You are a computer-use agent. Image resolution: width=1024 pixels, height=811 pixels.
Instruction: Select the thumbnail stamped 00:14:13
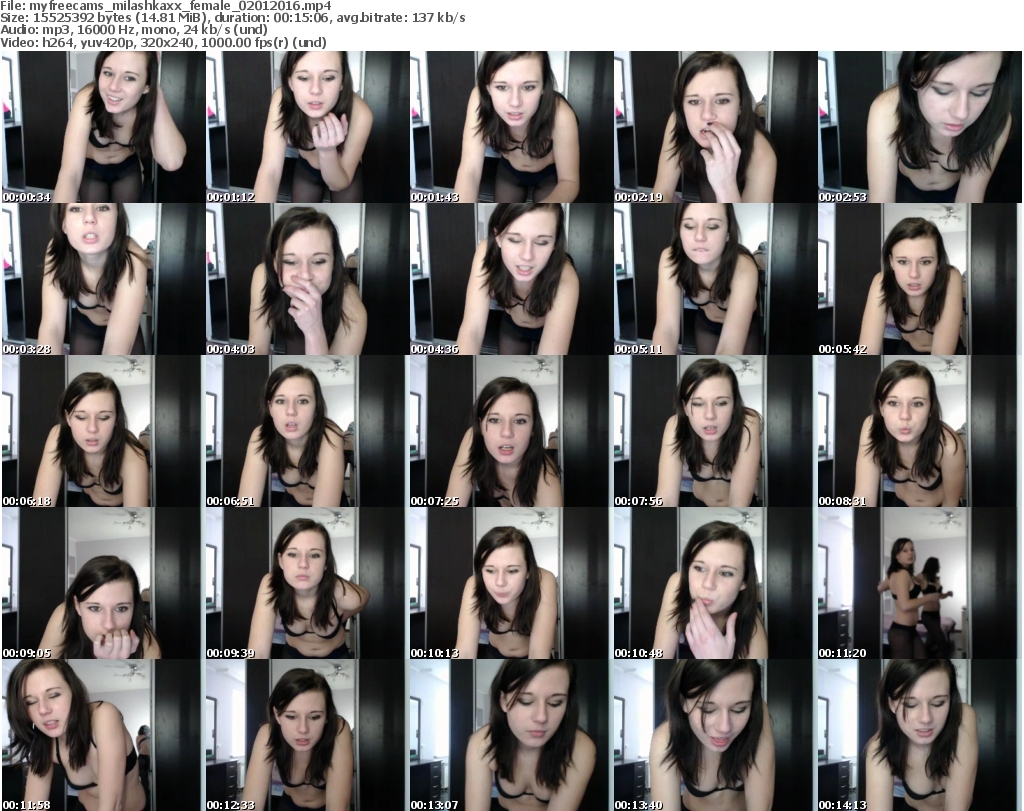[920, 735]
